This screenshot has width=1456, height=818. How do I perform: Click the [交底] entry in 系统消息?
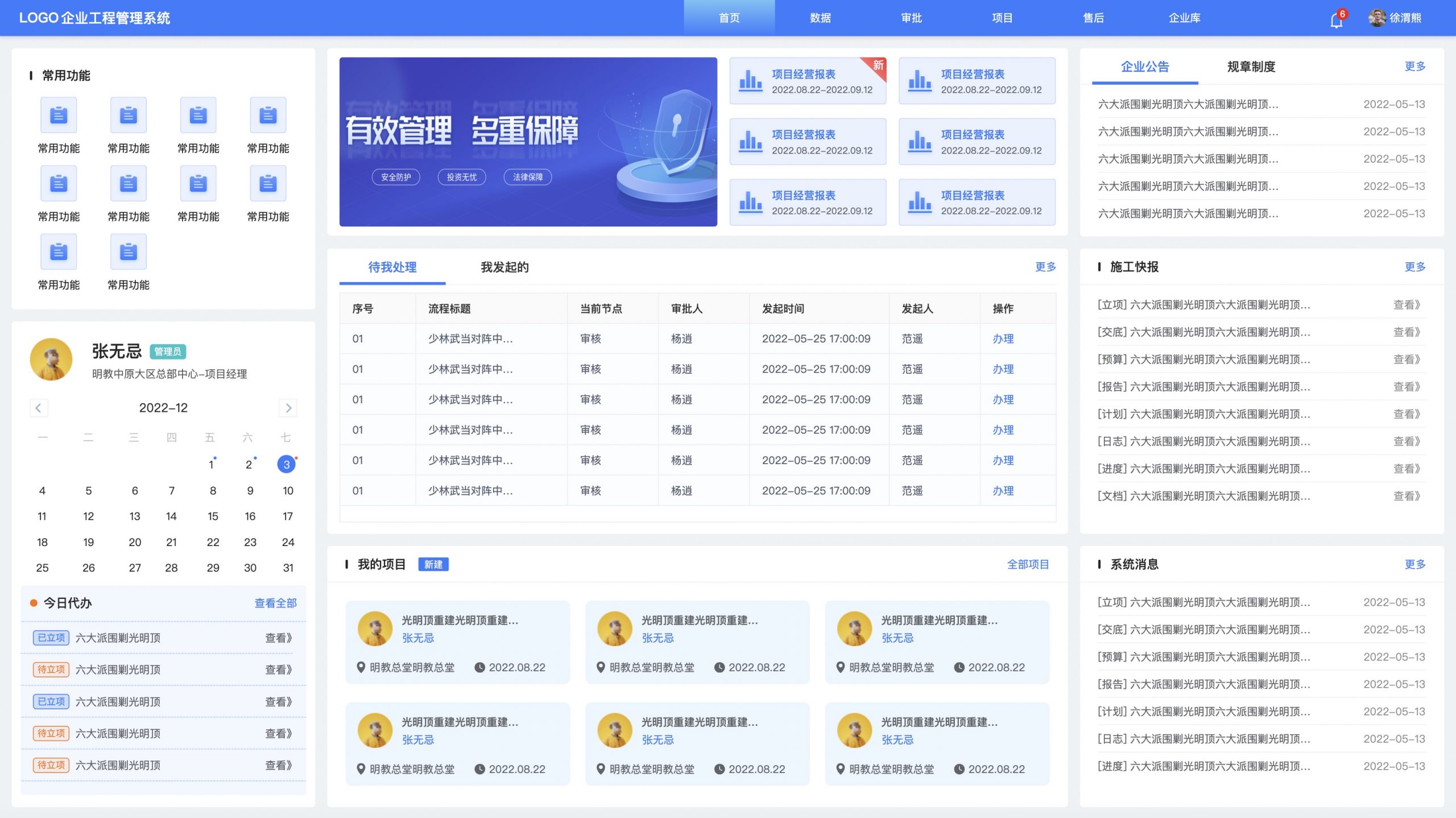click(1261, 630)
